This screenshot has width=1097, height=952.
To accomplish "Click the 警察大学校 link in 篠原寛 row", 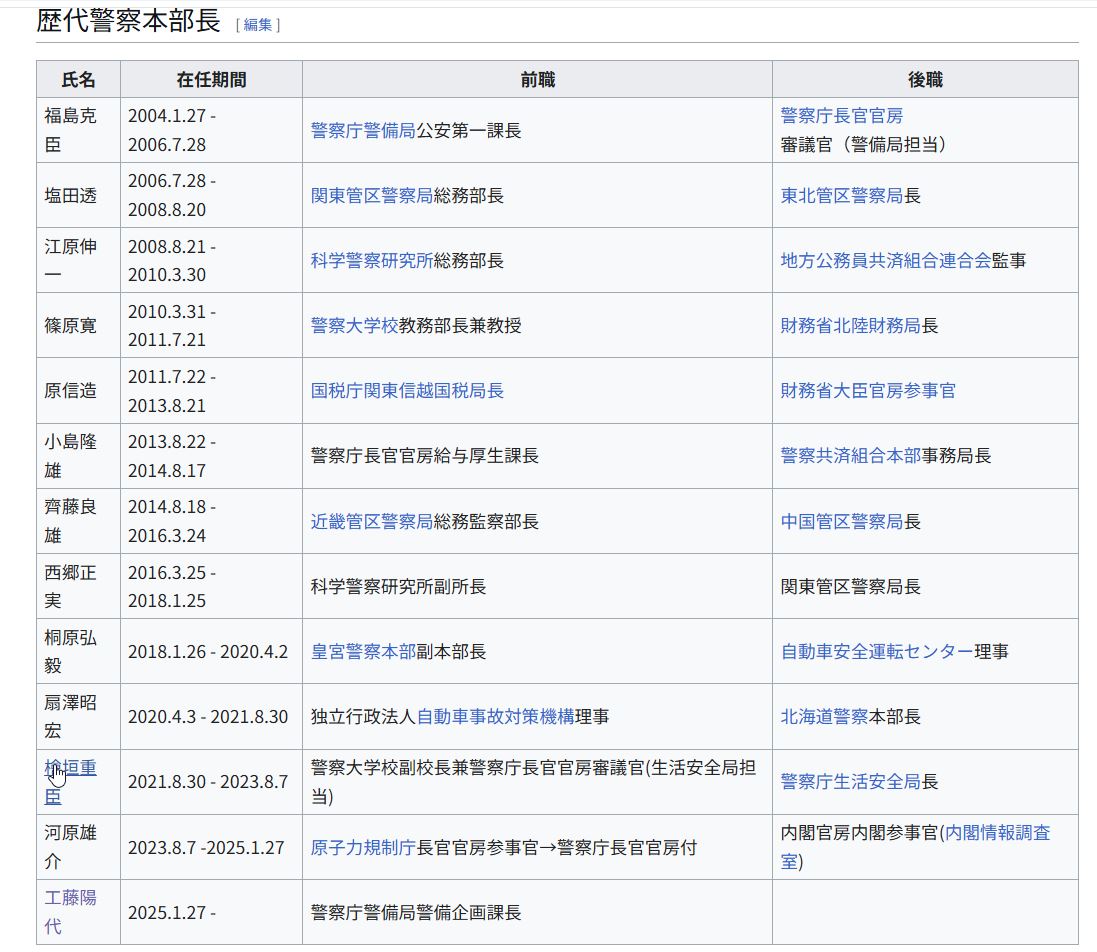I will click(x=354, y=326).
